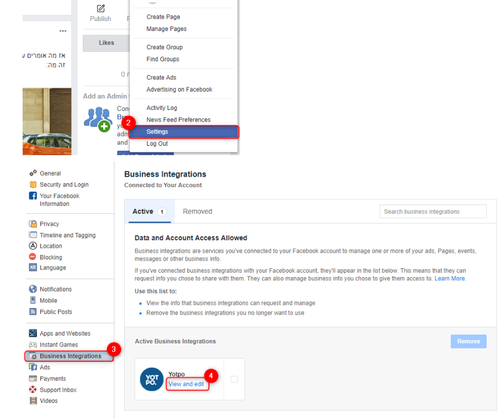Screen dimensions: 500x419
Task: Choose Advertising on Facebook menu item
Action: (179, 89)
